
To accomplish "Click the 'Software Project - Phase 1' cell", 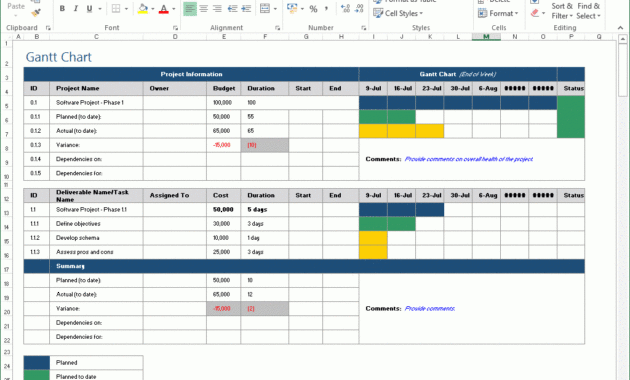I will [x=96, y=103].
